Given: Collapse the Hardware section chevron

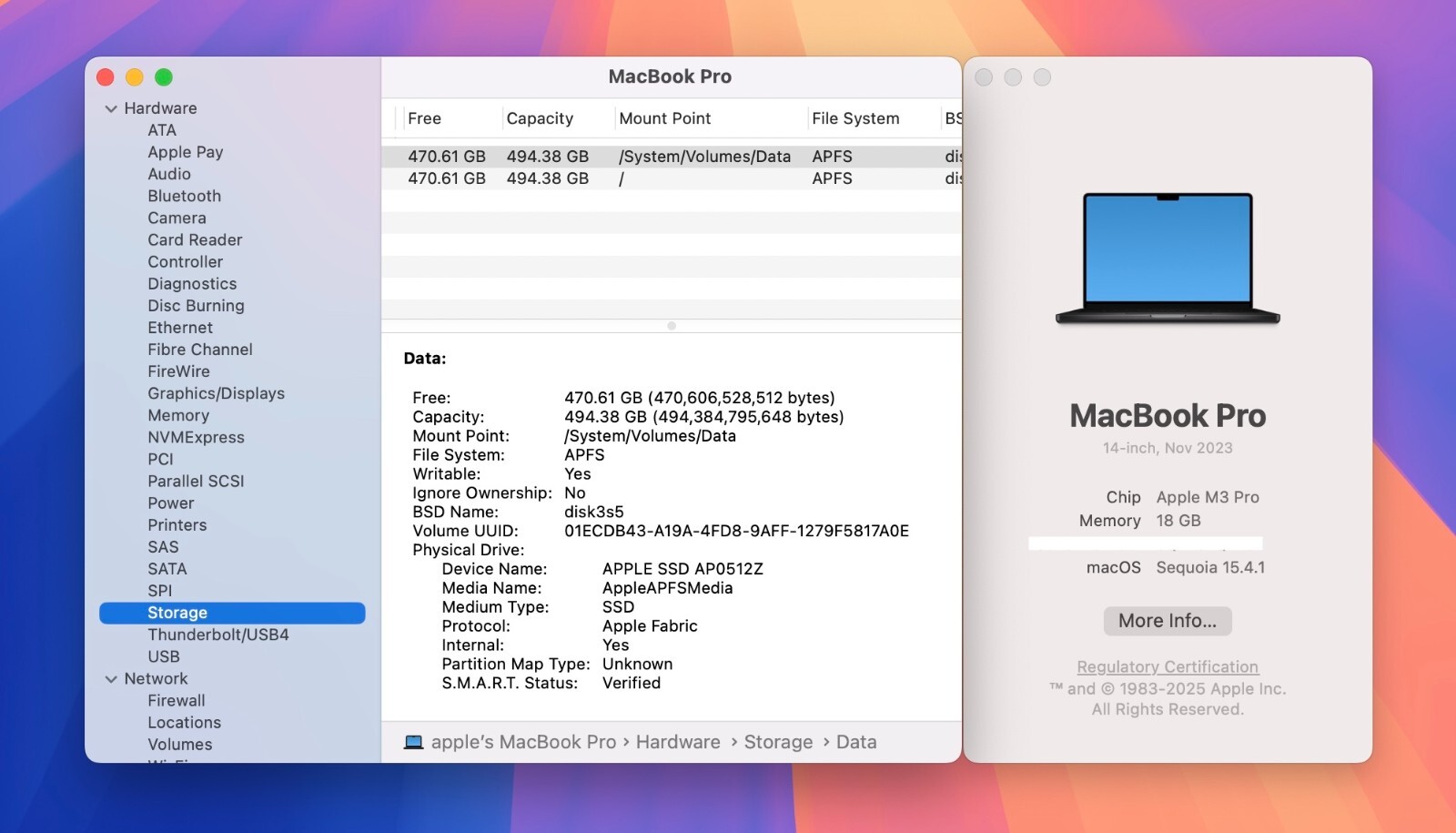Looking at the screenshot, I should point(111,108).
